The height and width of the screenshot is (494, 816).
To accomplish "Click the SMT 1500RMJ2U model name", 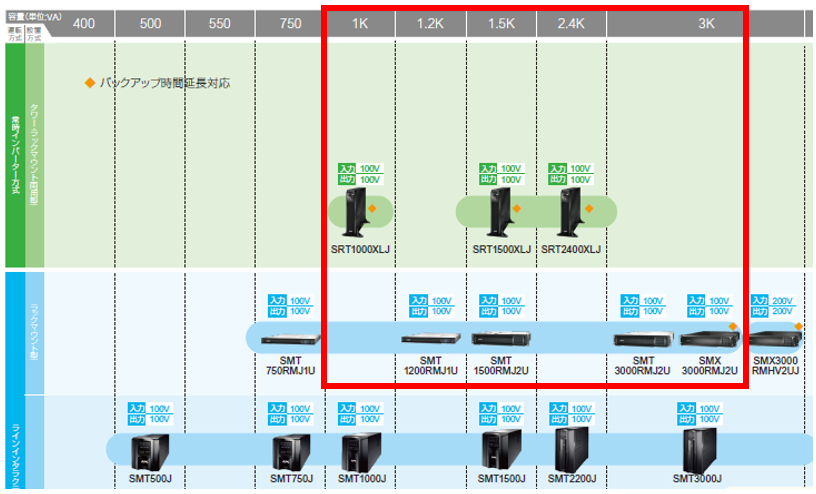I will click(501, 365).
